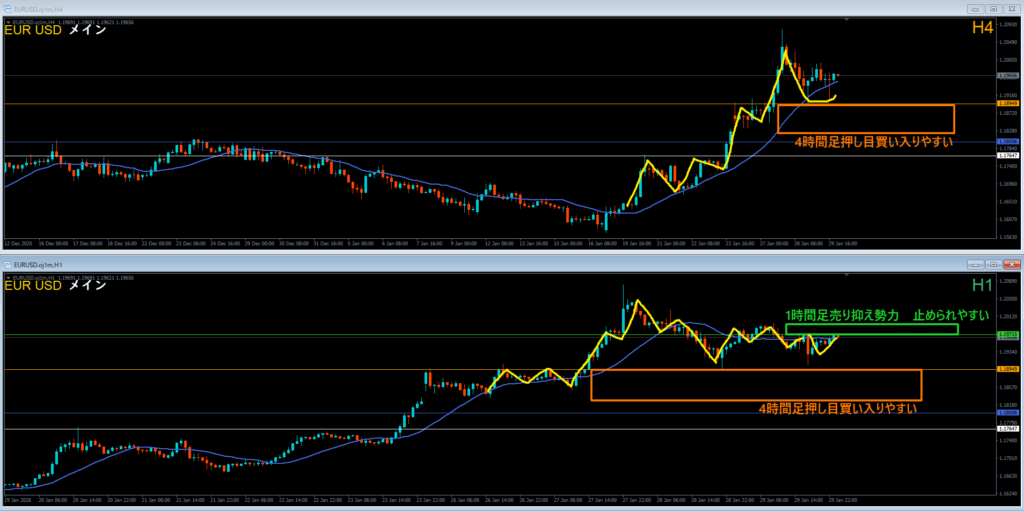Click the H1 chart window's title bar icon
1024x511 pixels.
(x=9, y=264)
